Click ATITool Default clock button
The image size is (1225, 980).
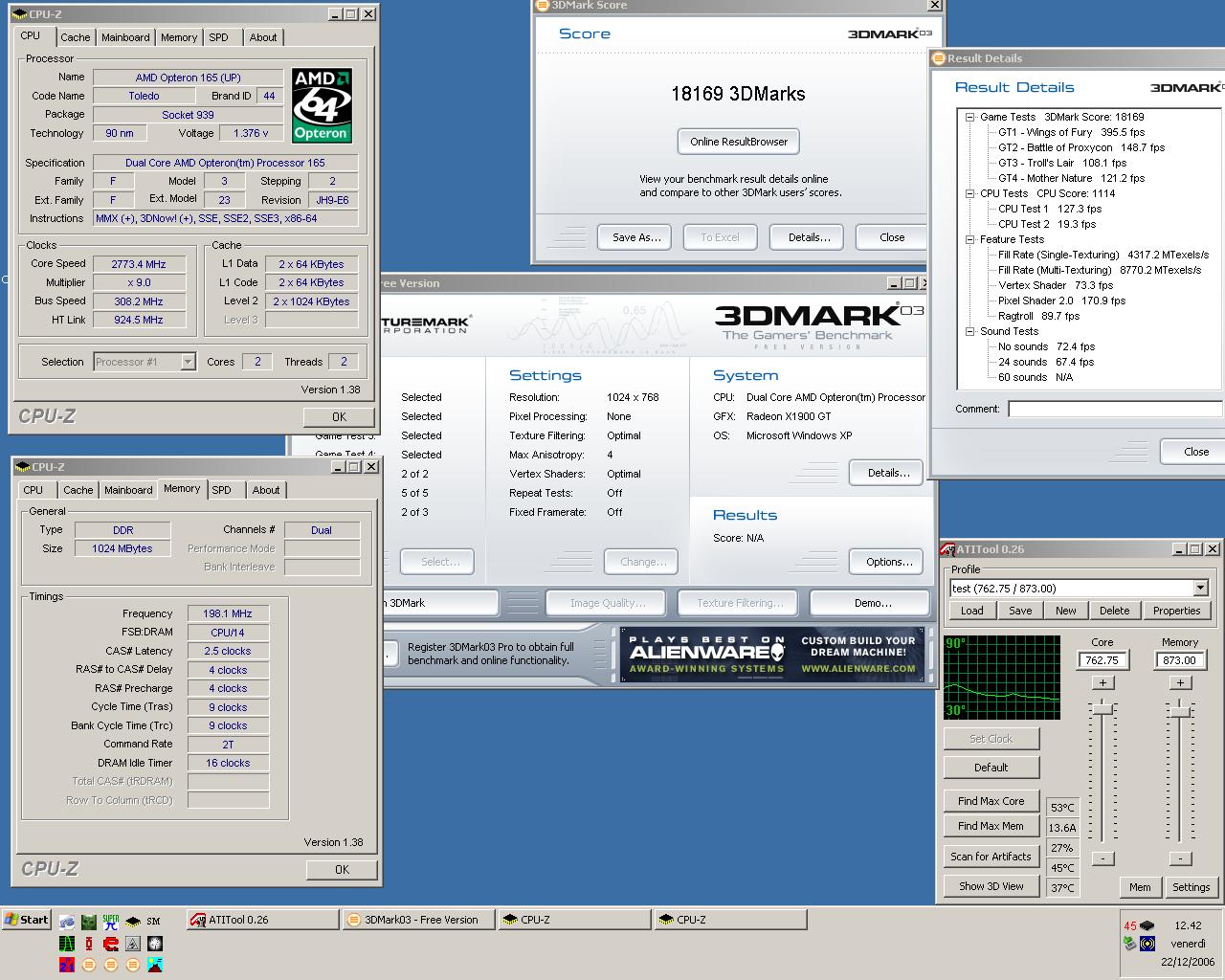coord(991,768)
